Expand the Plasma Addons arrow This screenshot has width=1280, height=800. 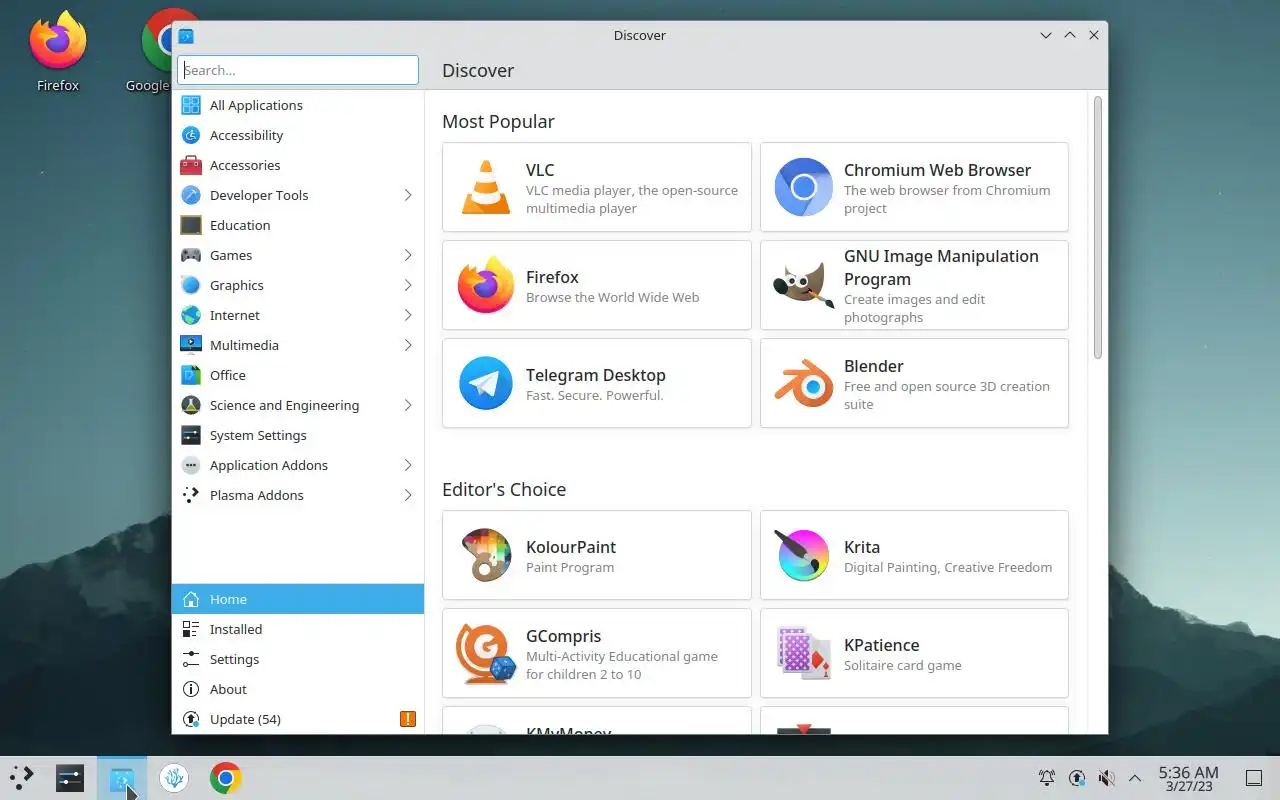(408, 495)
